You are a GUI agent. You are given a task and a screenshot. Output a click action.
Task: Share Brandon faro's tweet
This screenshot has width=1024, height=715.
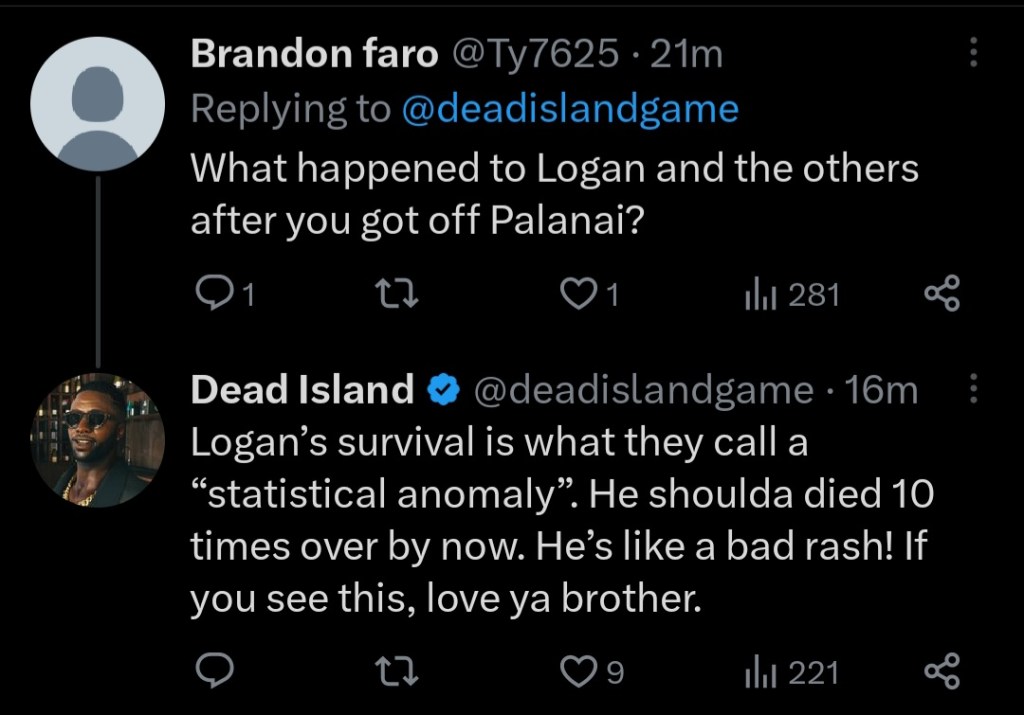point(941,294)
